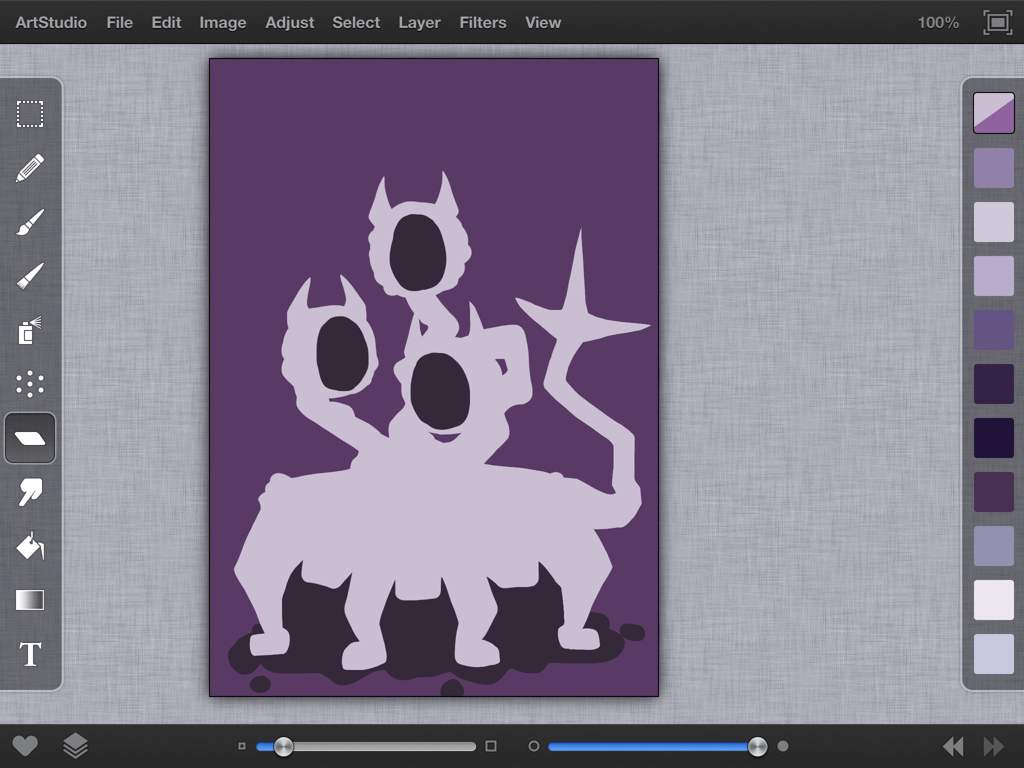This screenshot has width=1024, height=768.
Task: Pick the muted indigo swatch, fifth in palette
Action: pos(993,330)
